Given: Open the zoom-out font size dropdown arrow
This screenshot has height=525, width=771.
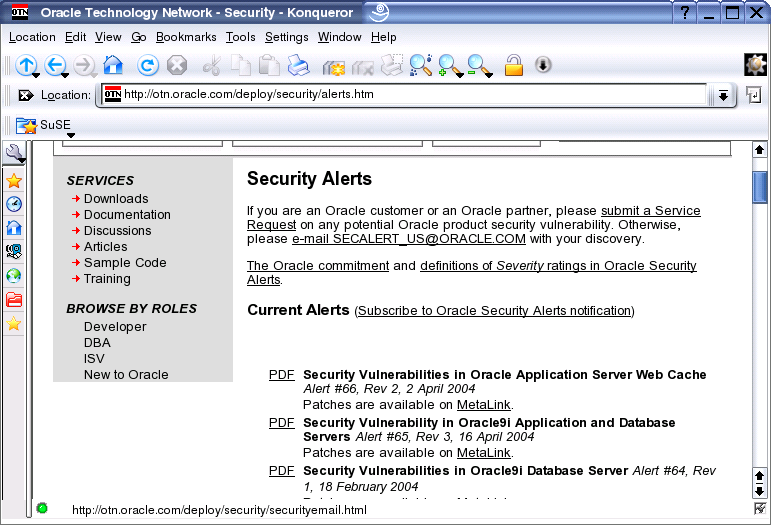Looking at the screenshot, I should pyautogui.click(x=489, y=76).
